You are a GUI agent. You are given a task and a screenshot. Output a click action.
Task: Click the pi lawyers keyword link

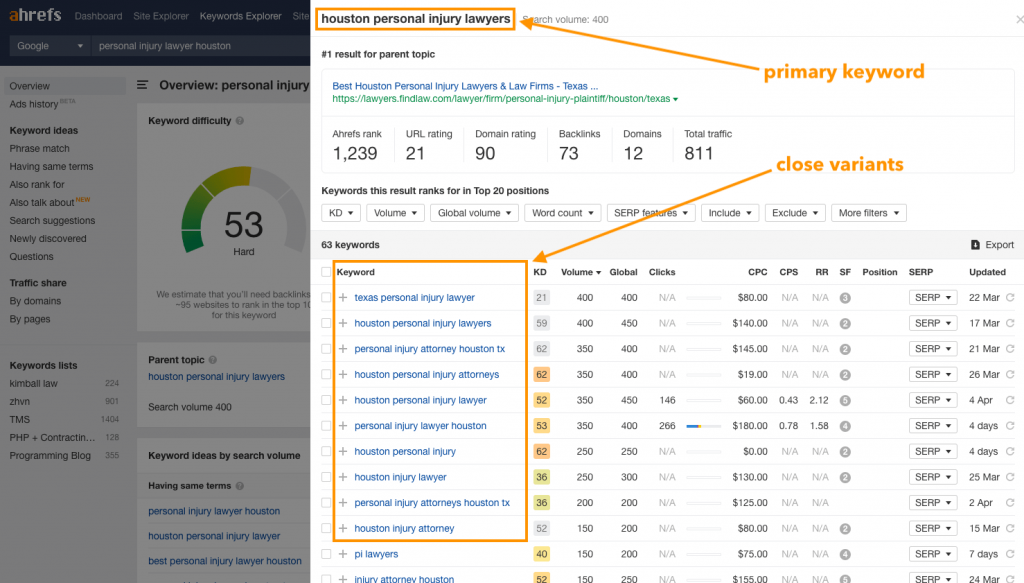coord(376,554)
